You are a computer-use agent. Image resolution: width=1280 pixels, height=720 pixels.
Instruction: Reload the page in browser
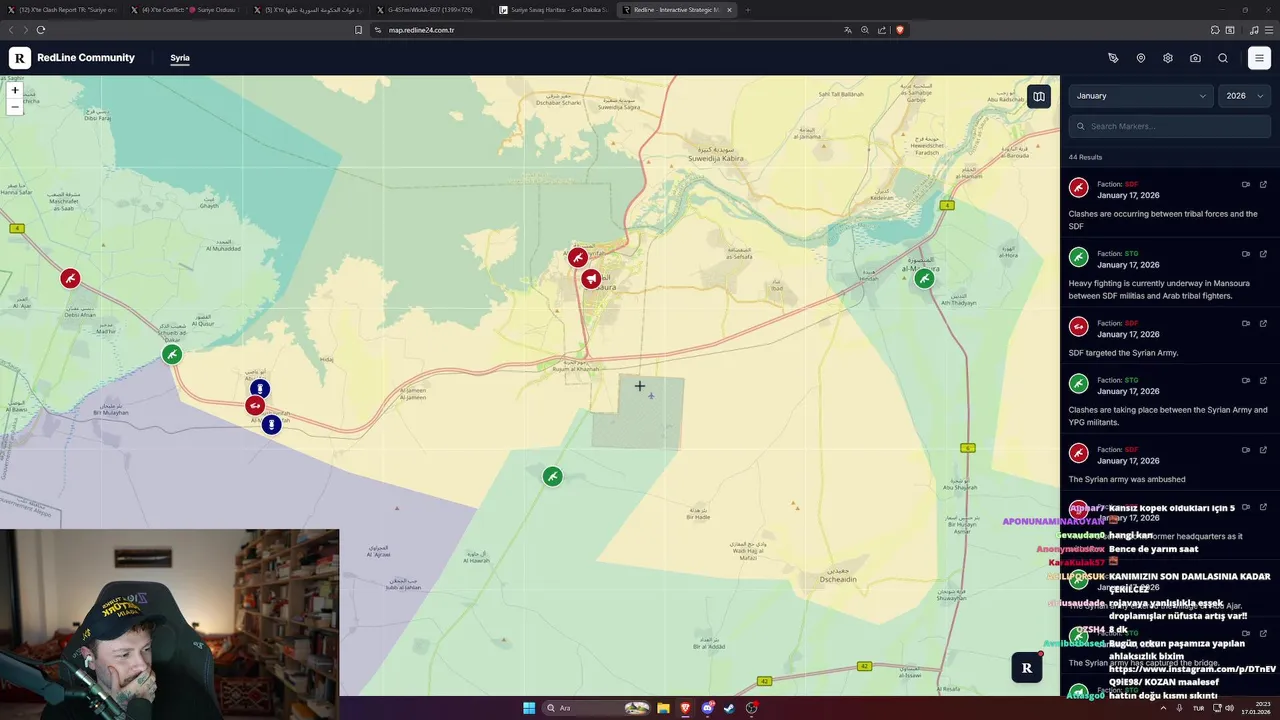41,30
